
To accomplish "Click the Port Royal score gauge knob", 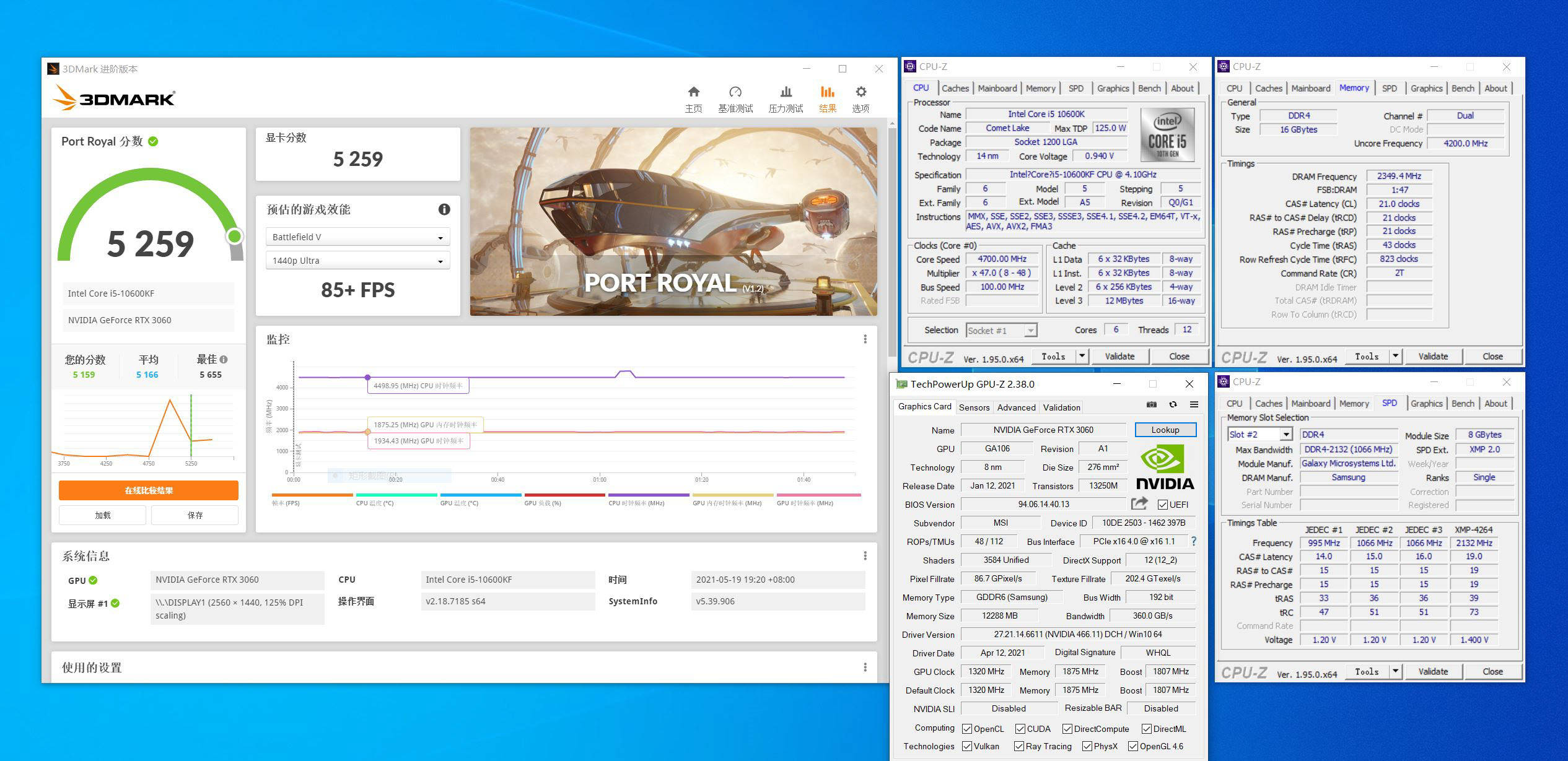I will click(234, 236).
